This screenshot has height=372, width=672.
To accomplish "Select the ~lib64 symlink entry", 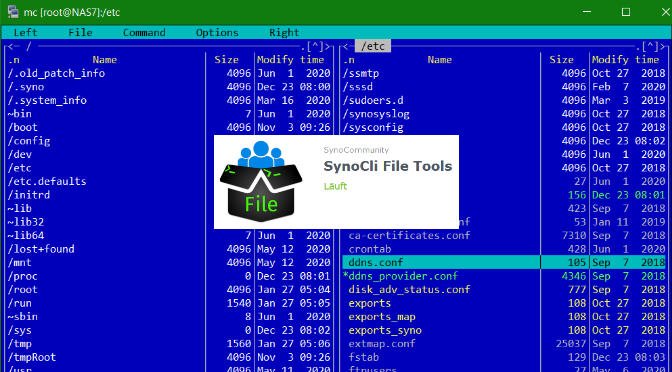I will pos(25,235).
